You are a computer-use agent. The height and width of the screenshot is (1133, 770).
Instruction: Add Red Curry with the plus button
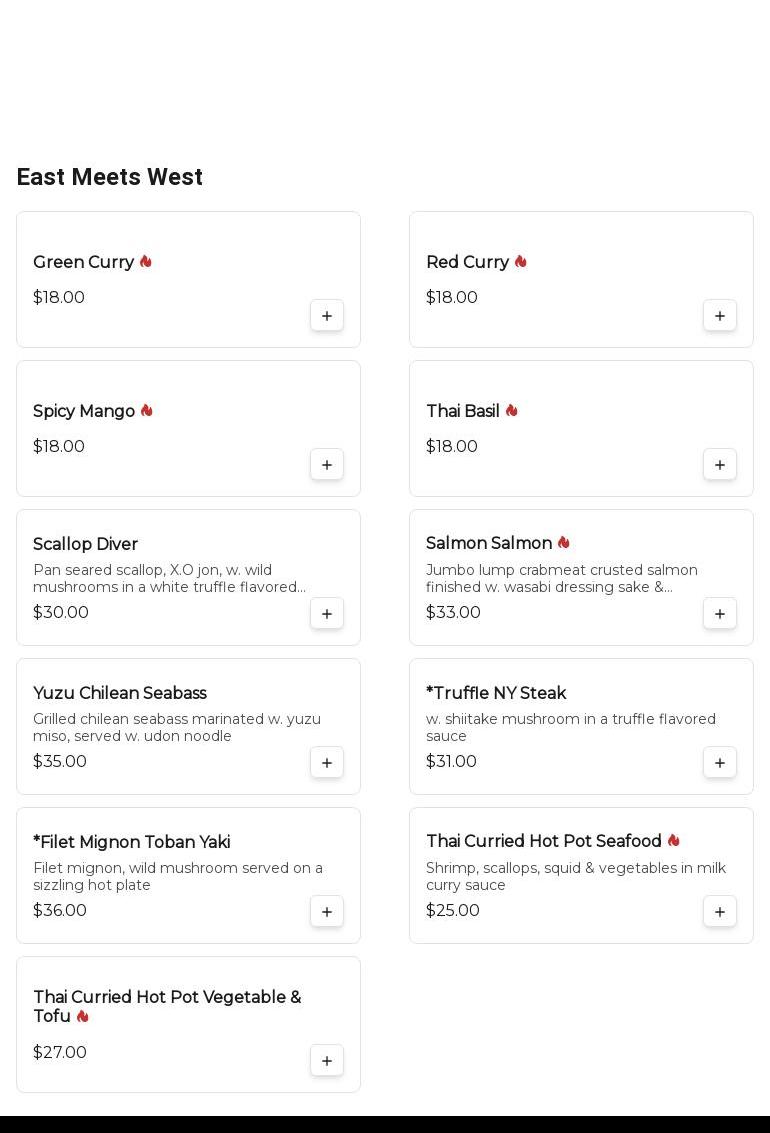click(x=720, y=316)
